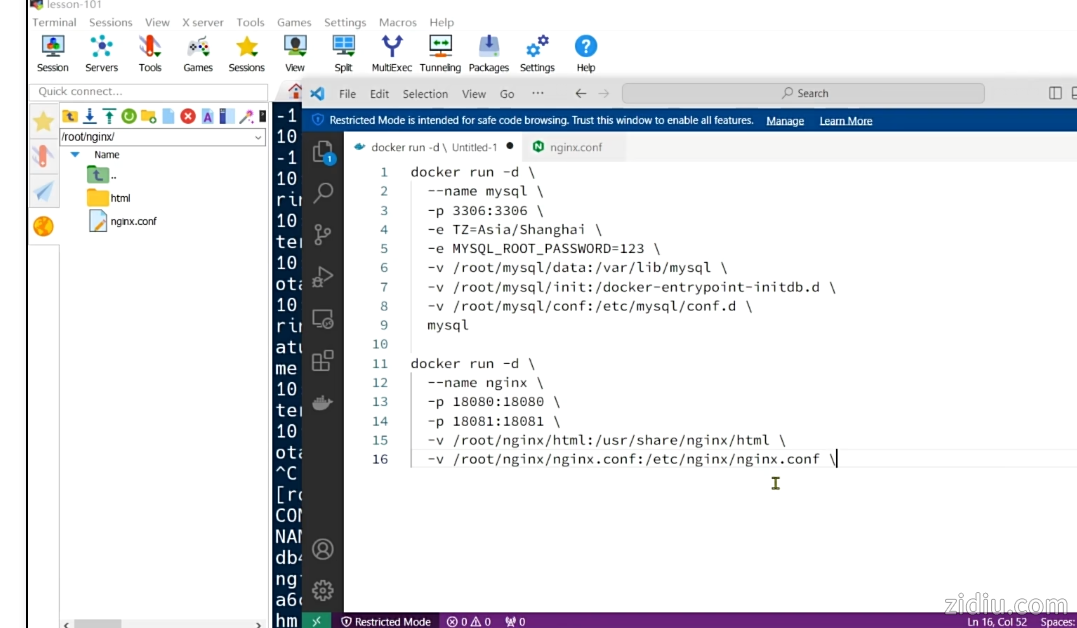Open the VS Code menu overflow ellipsis

[x=538, y=93]
